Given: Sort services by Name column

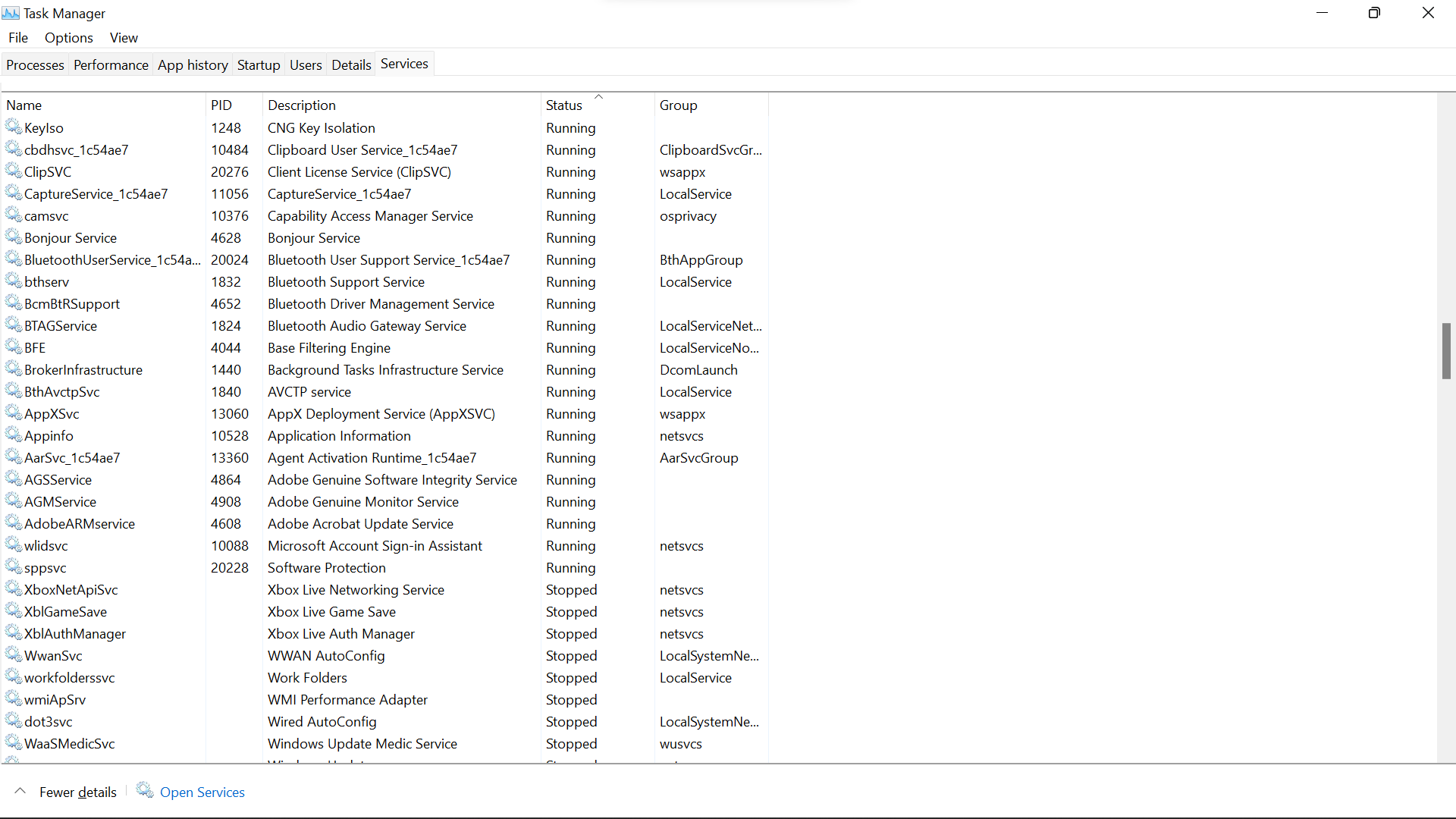Looking at the screenshot, I should click(103, 105).
